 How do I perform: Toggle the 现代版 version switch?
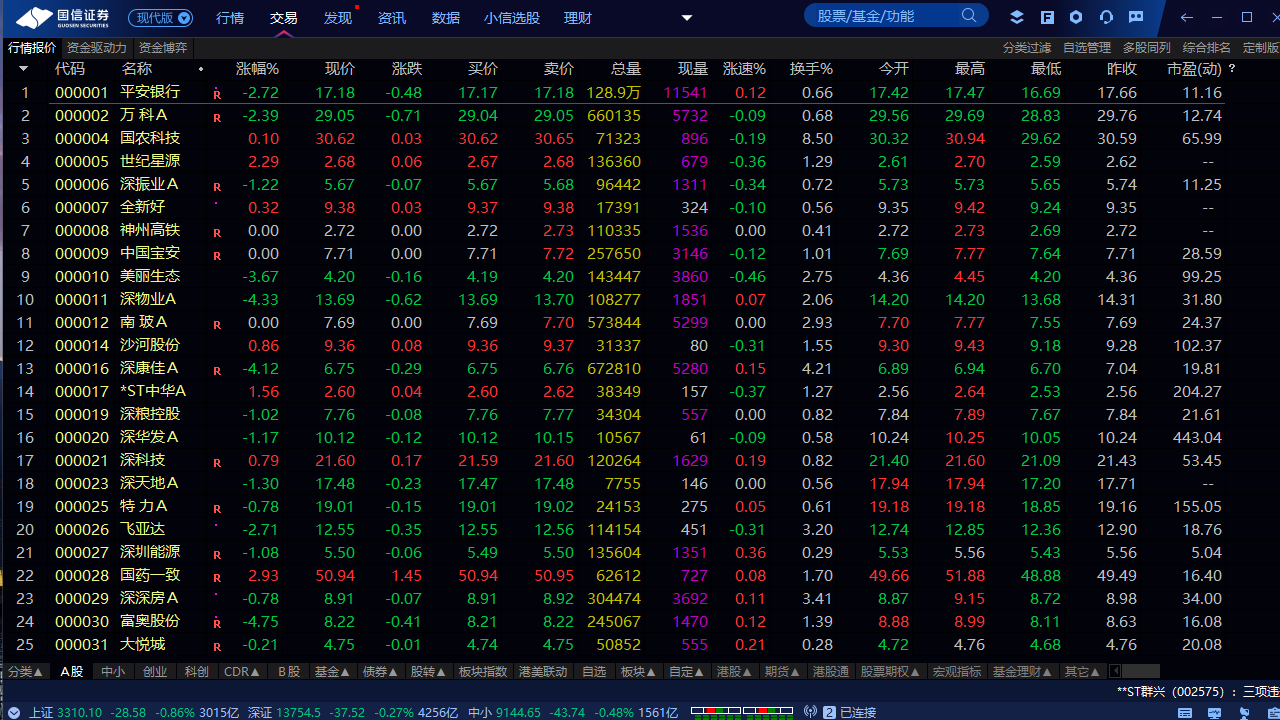point(160,18)
